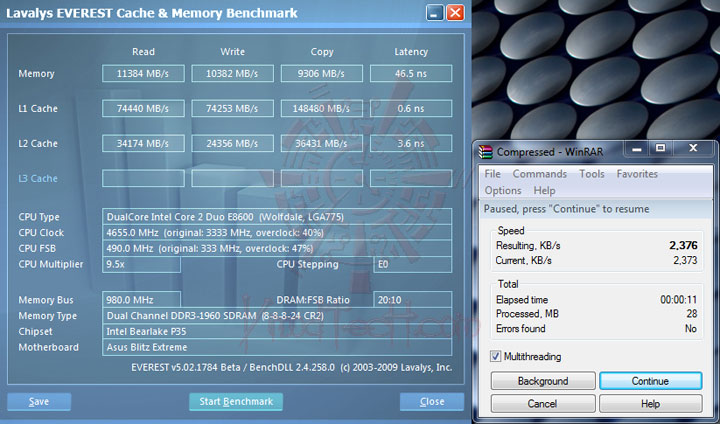Viewport: 720px width, 424px height.
Task: Click WinRAR Resulting KB/s value 2,376
Action: coord(683,245)
